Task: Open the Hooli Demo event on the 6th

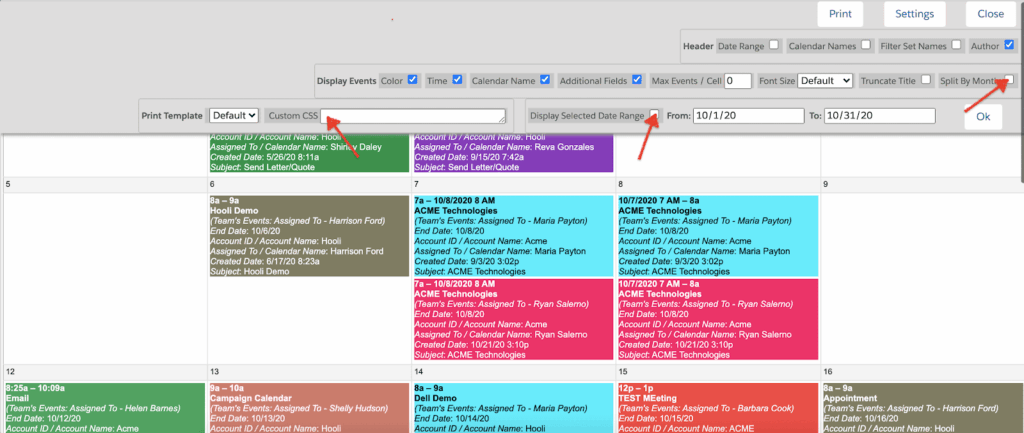Action: coord(308,236)
